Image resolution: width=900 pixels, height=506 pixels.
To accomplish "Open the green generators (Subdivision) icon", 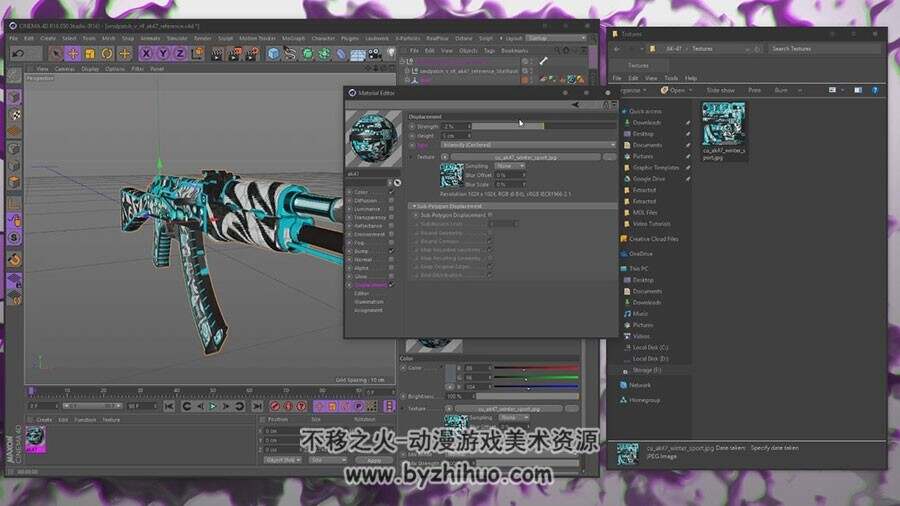I will click(308, 54).
